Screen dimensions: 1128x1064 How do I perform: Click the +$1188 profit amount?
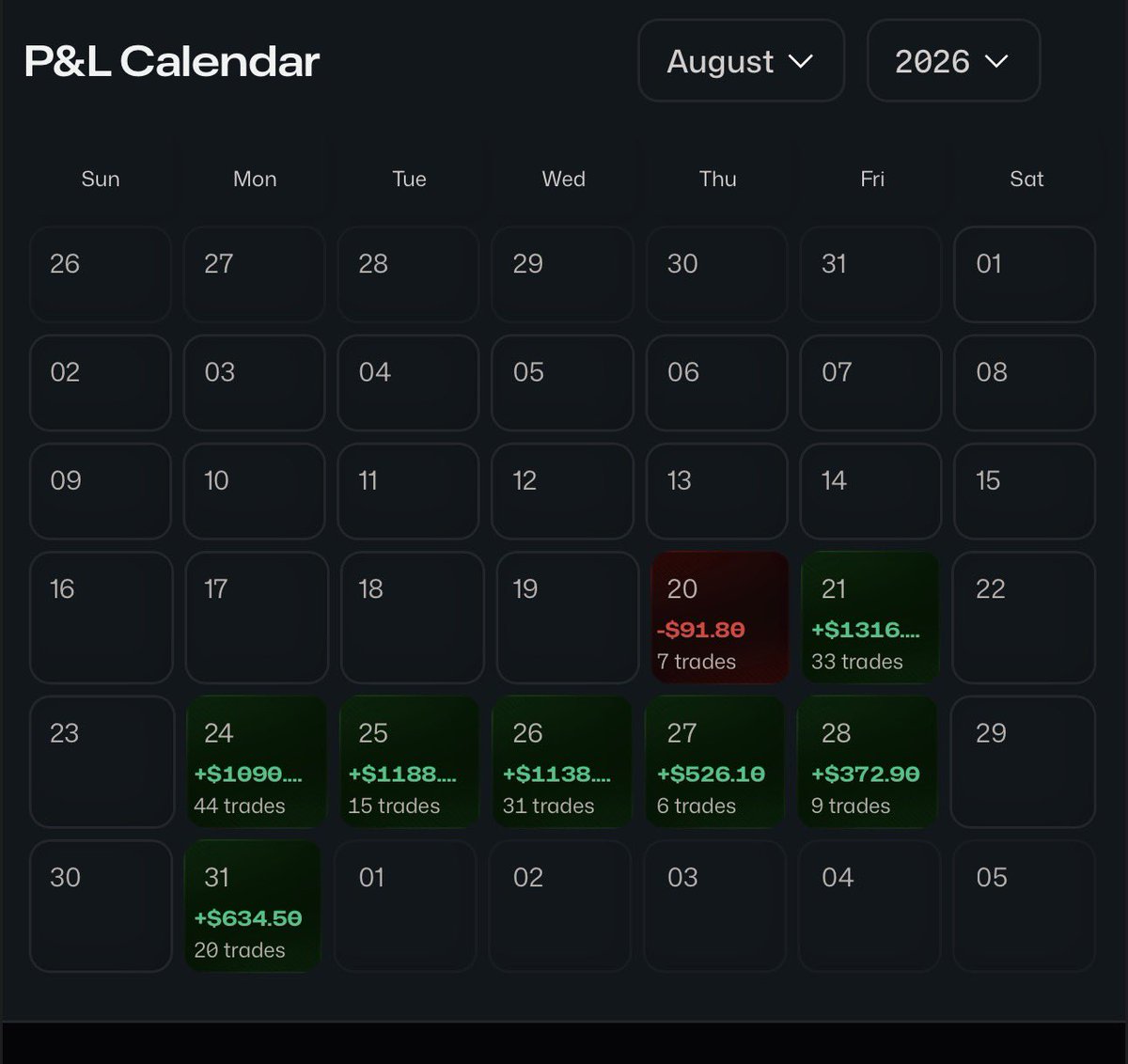tap(402, 774)
